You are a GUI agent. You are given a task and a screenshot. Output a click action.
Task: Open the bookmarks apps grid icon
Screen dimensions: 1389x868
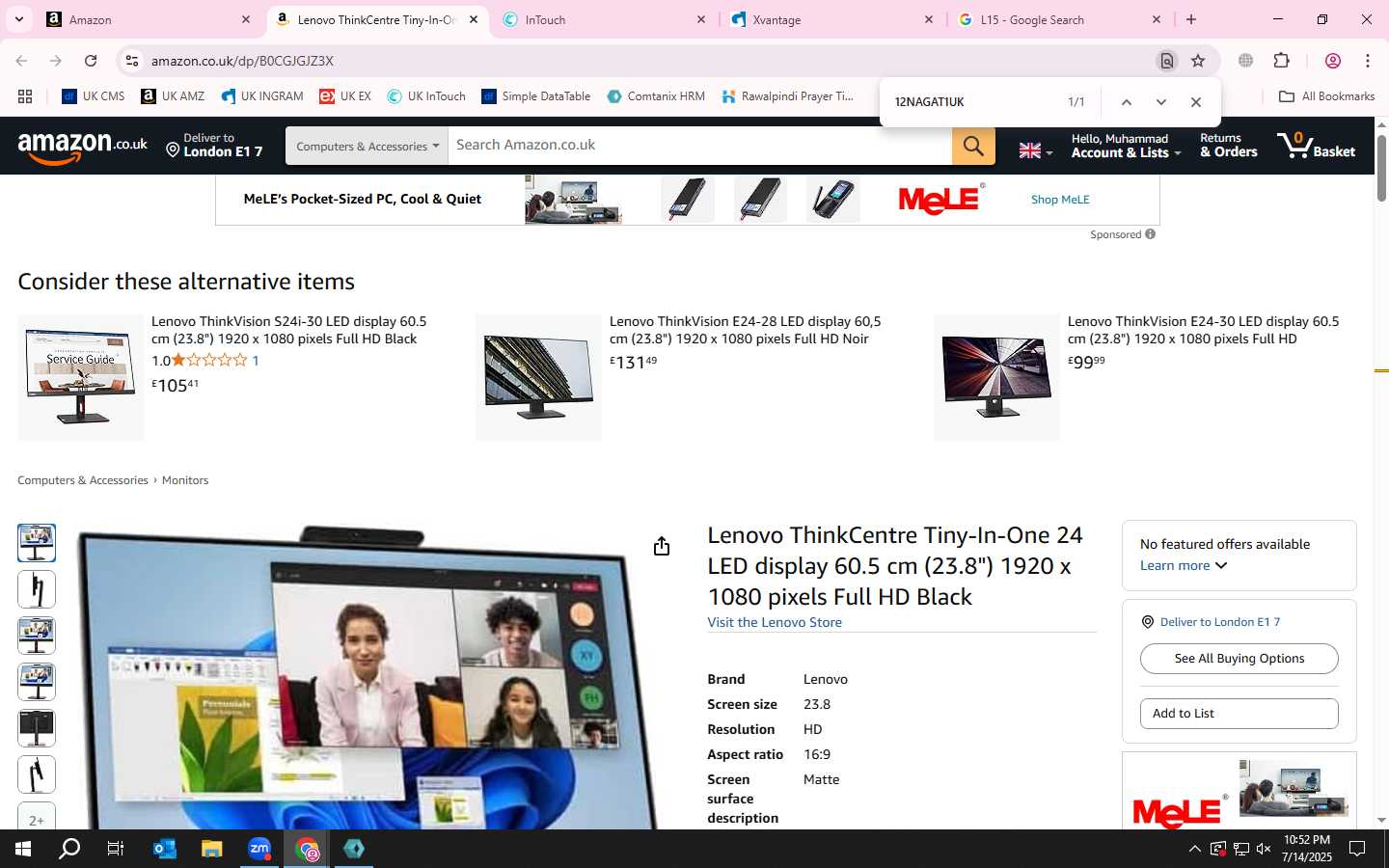tap(25, 96)
